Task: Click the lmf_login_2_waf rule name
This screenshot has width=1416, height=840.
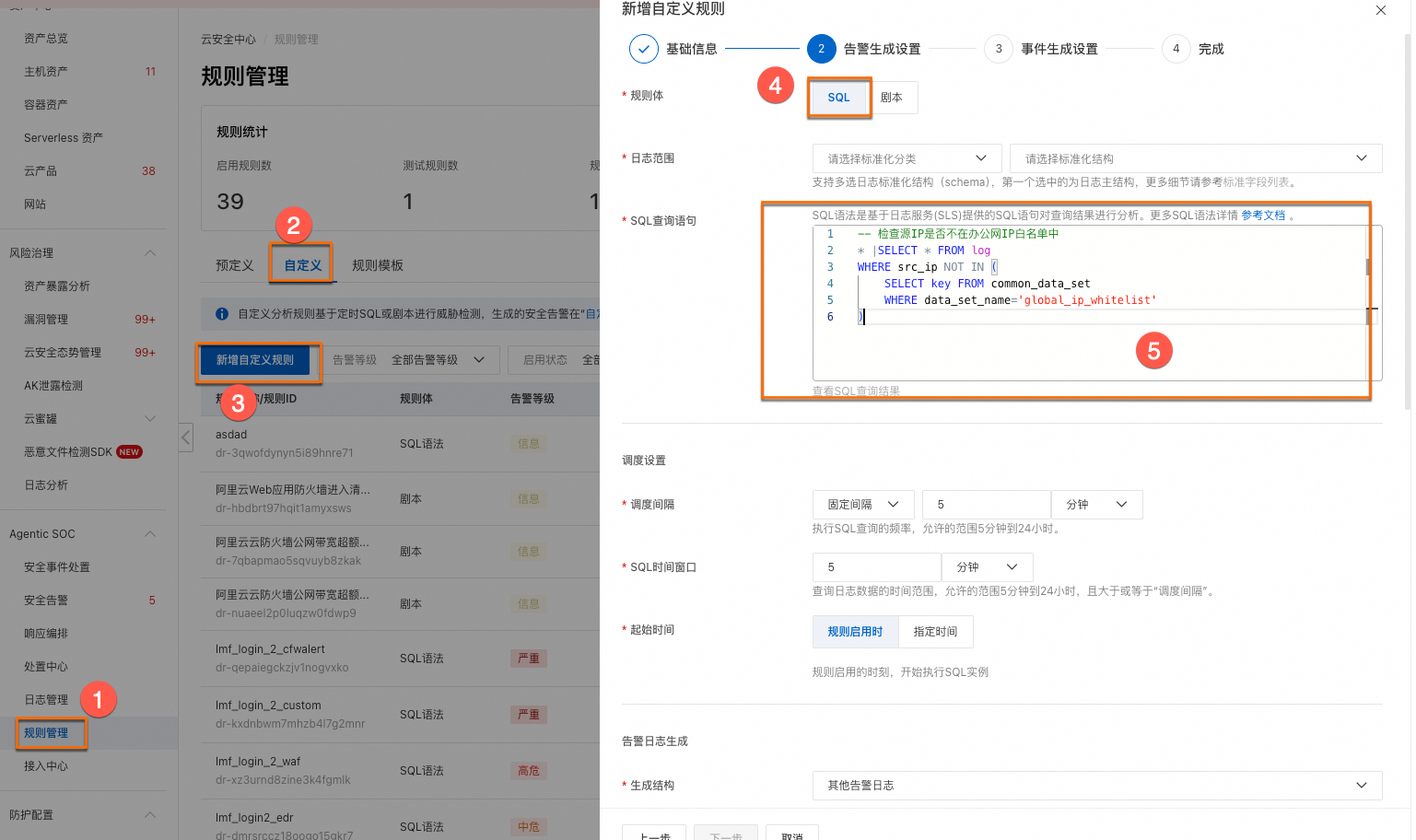Action: coord(258,762)
